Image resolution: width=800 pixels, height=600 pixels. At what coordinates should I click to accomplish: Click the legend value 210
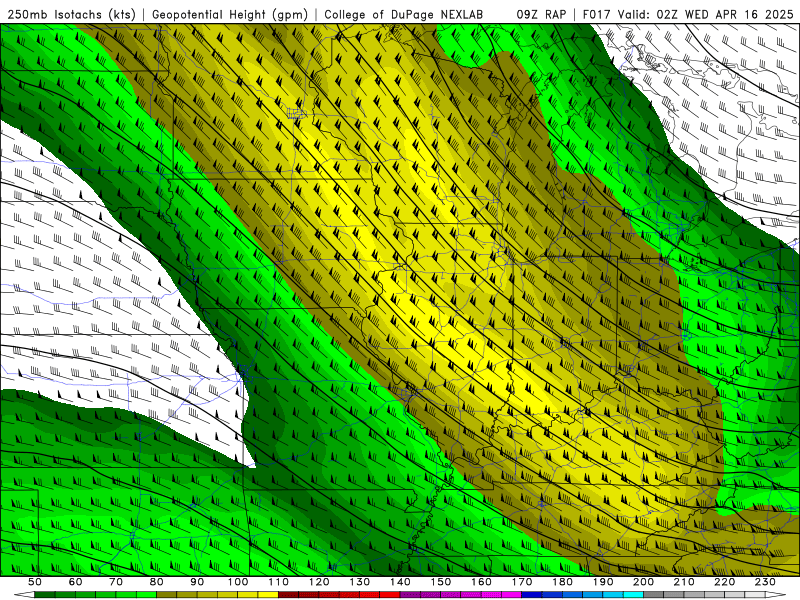tap(684, 582)
